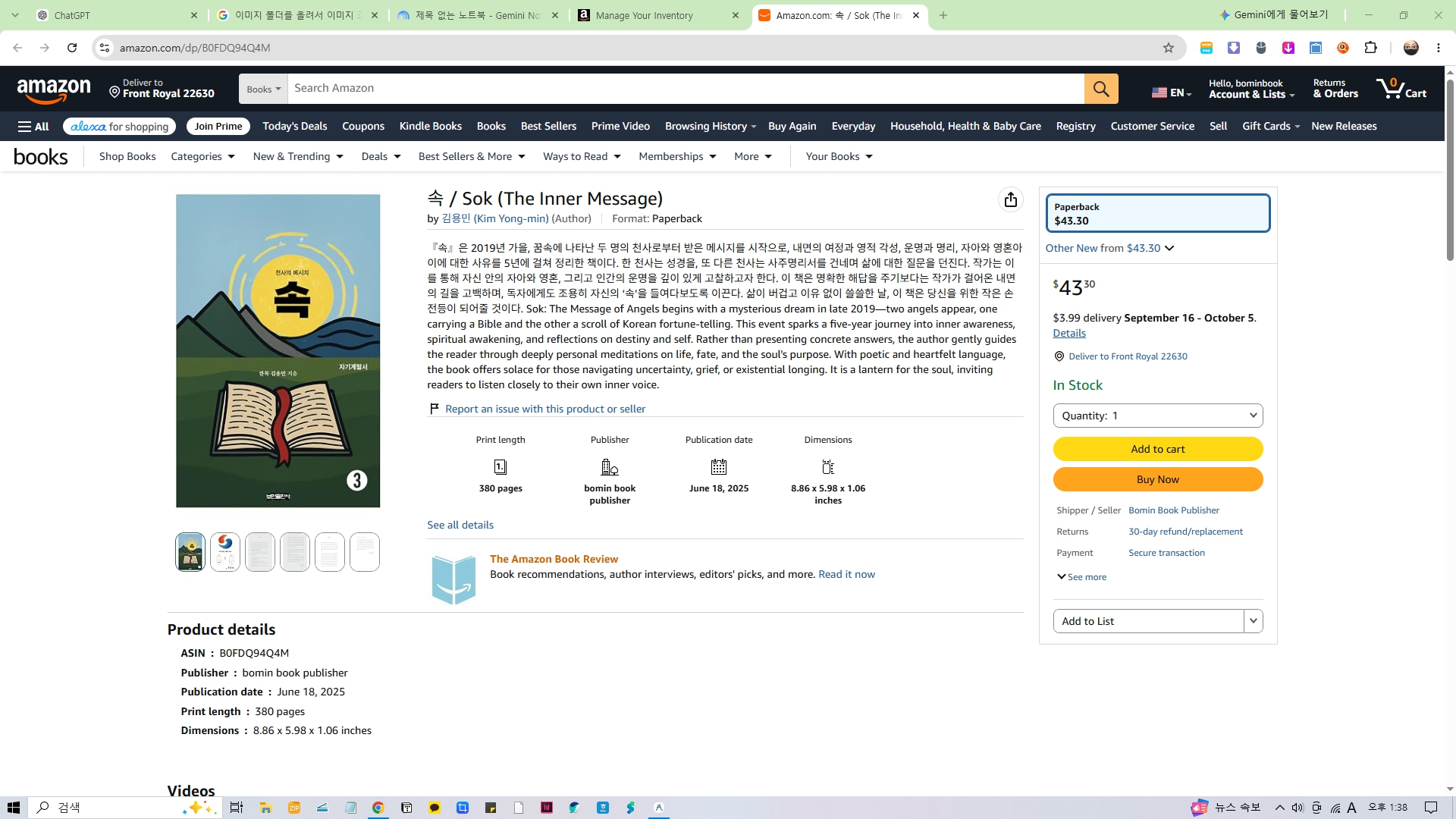The image size is (1456, 819).
Task: Switch to the ChatGPT tab
Action: 118,15
